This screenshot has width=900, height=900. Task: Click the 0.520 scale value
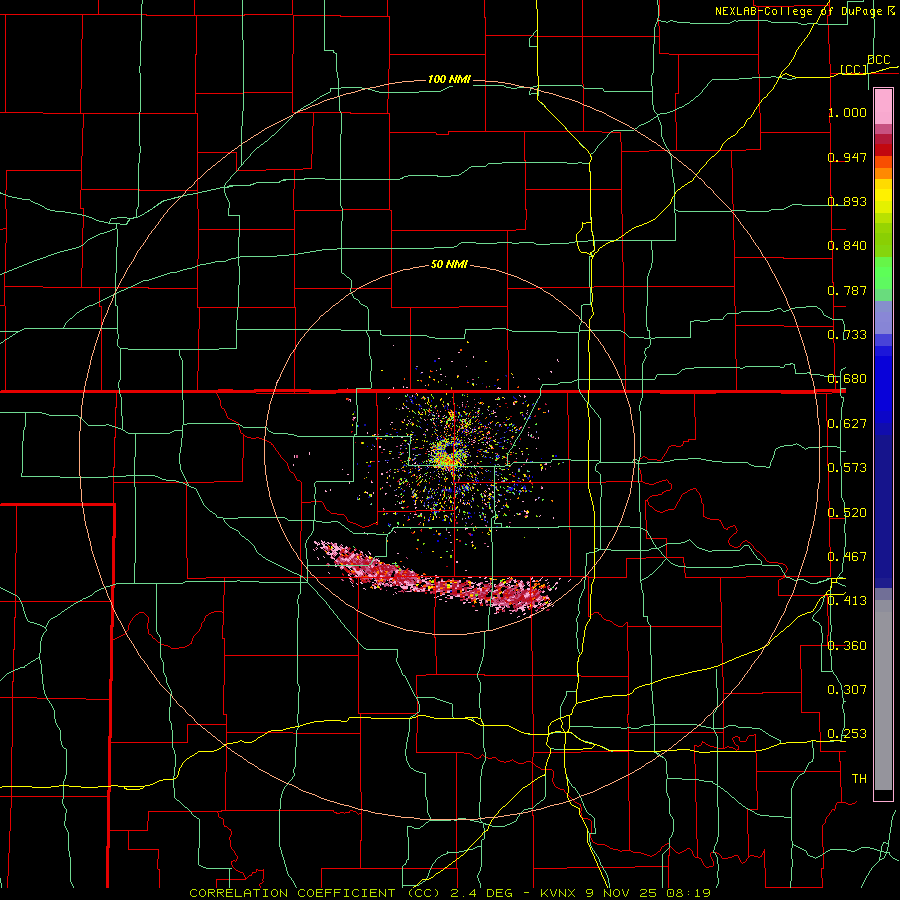click(847, 513)
